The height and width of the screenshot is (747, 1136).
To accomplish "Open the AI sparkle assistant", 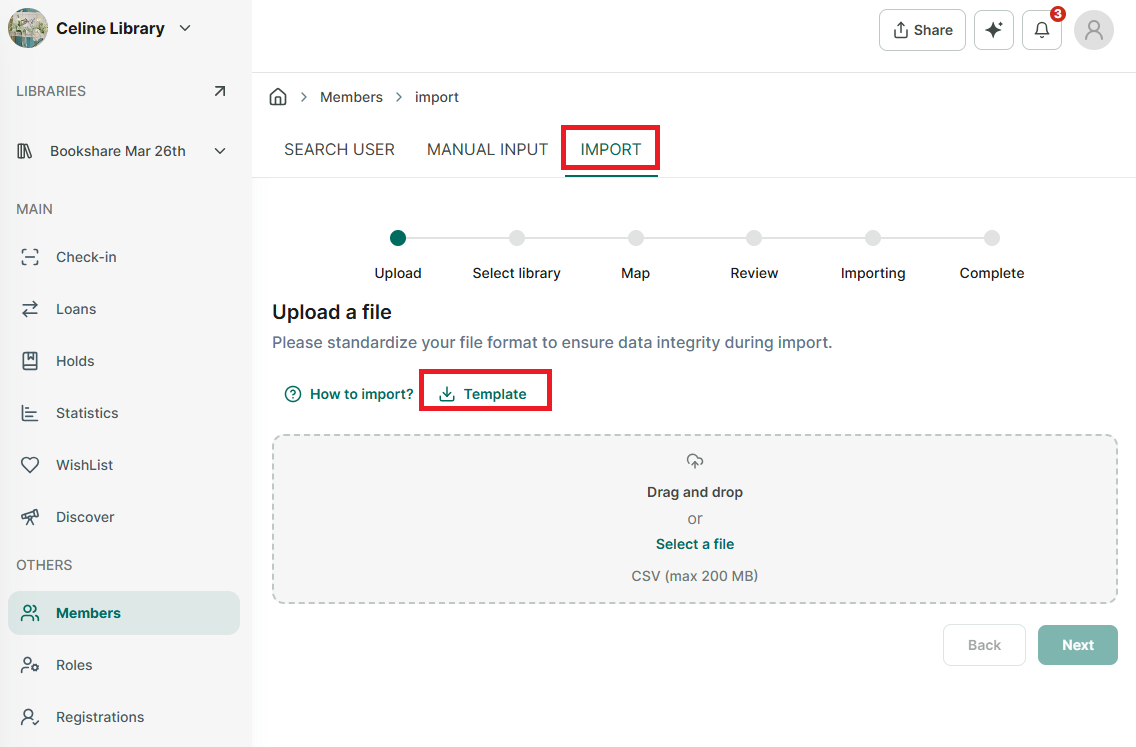I will [993, 30].
